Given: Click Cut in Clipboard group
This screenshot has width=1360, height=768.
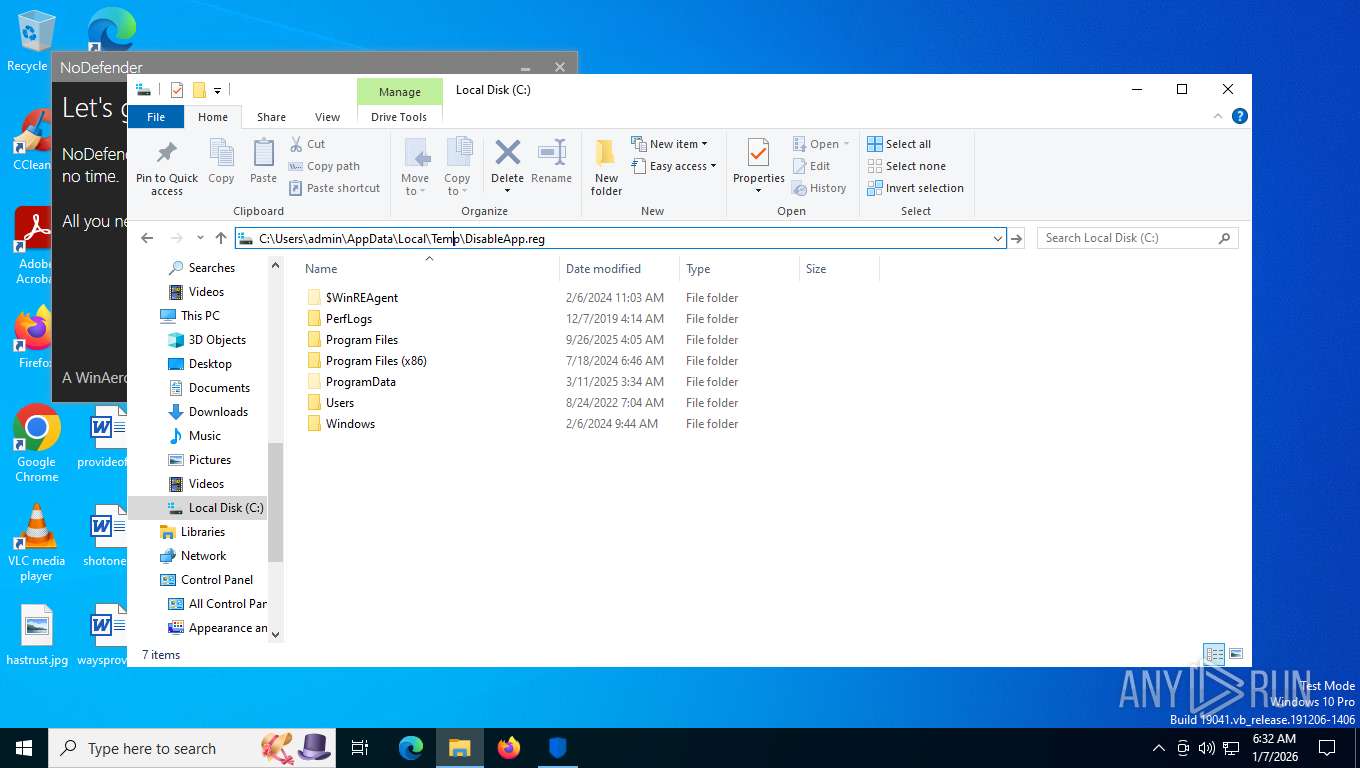Looking at the screenshot, I should pyautogui.click(x=308, y=144).
